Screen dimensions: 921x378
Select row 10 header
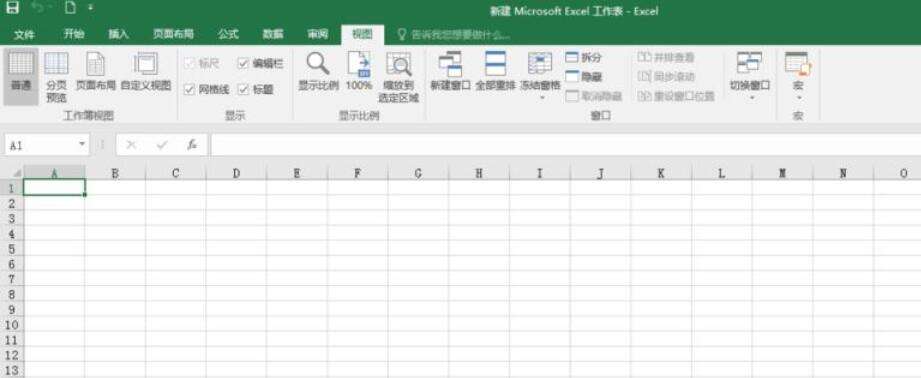(12, 325)
